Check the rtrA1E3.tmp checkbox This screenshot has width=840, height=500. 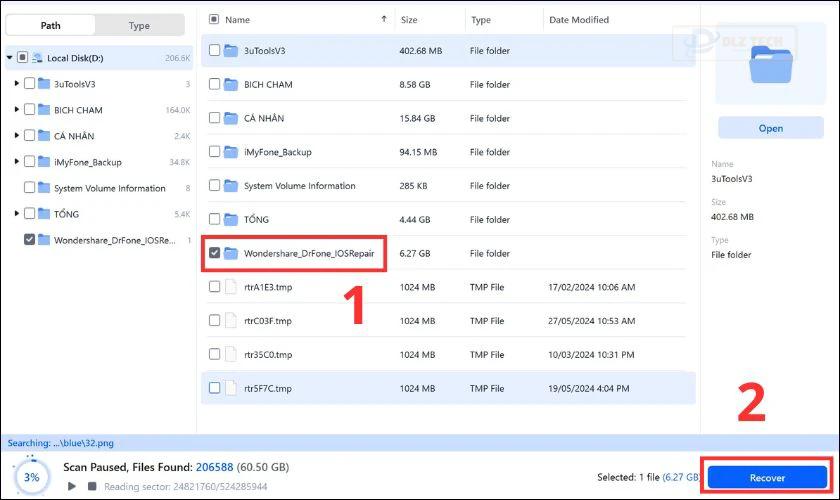pos(214,286)
